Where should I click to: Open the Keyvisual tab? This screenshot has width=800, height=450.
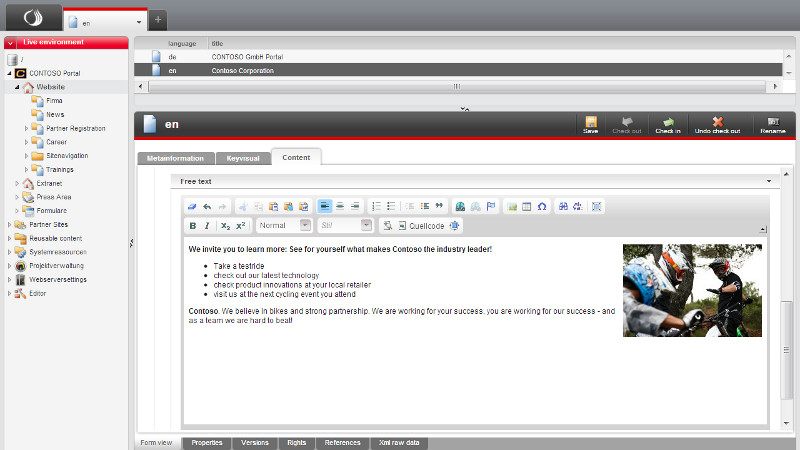coord(243,158)
